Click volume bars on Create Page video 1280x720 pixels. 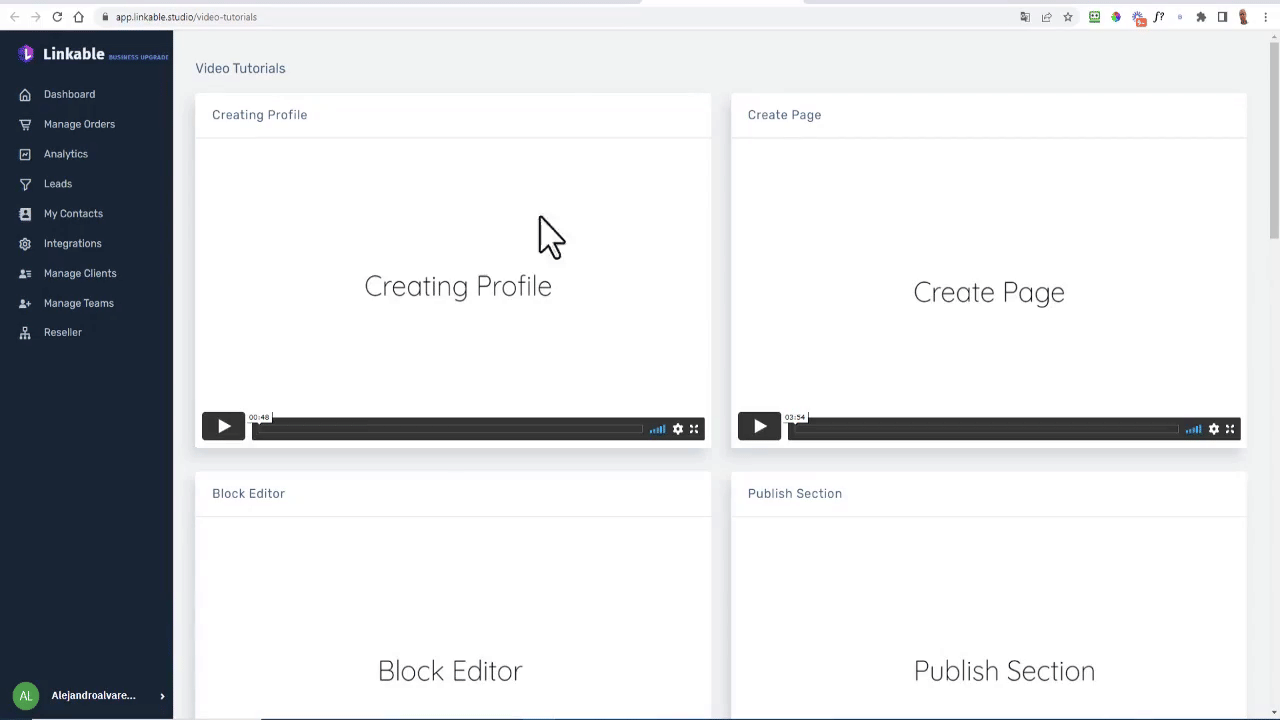[x=1193, y=429]
